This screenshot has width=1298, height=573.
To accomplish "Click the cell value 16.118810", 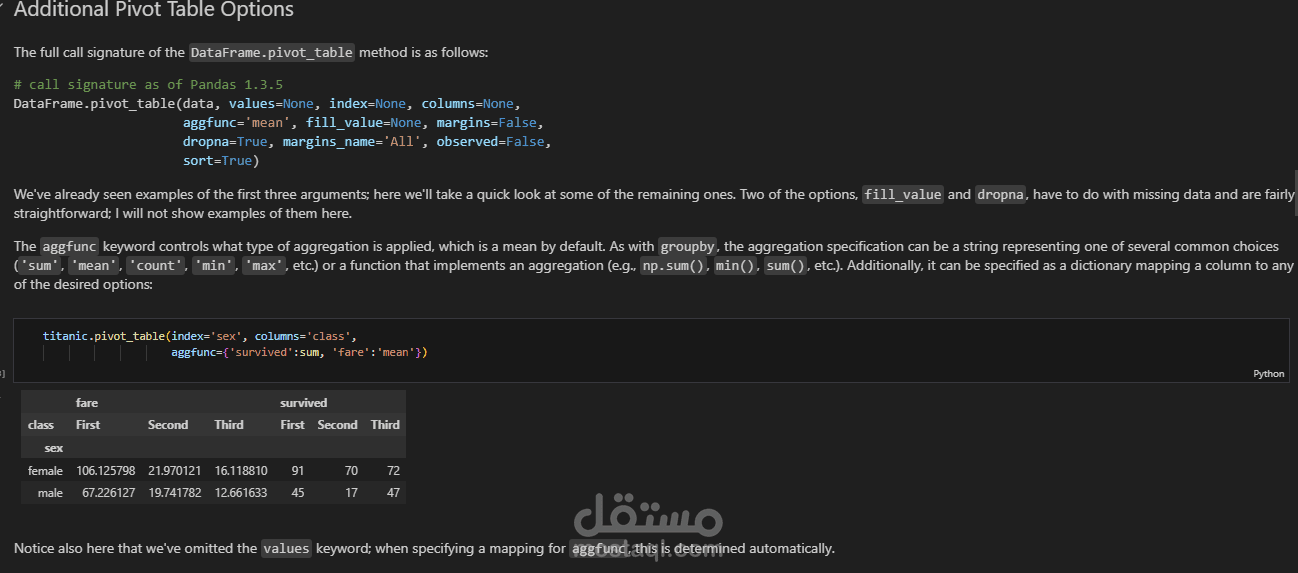I will coord(241,470).
